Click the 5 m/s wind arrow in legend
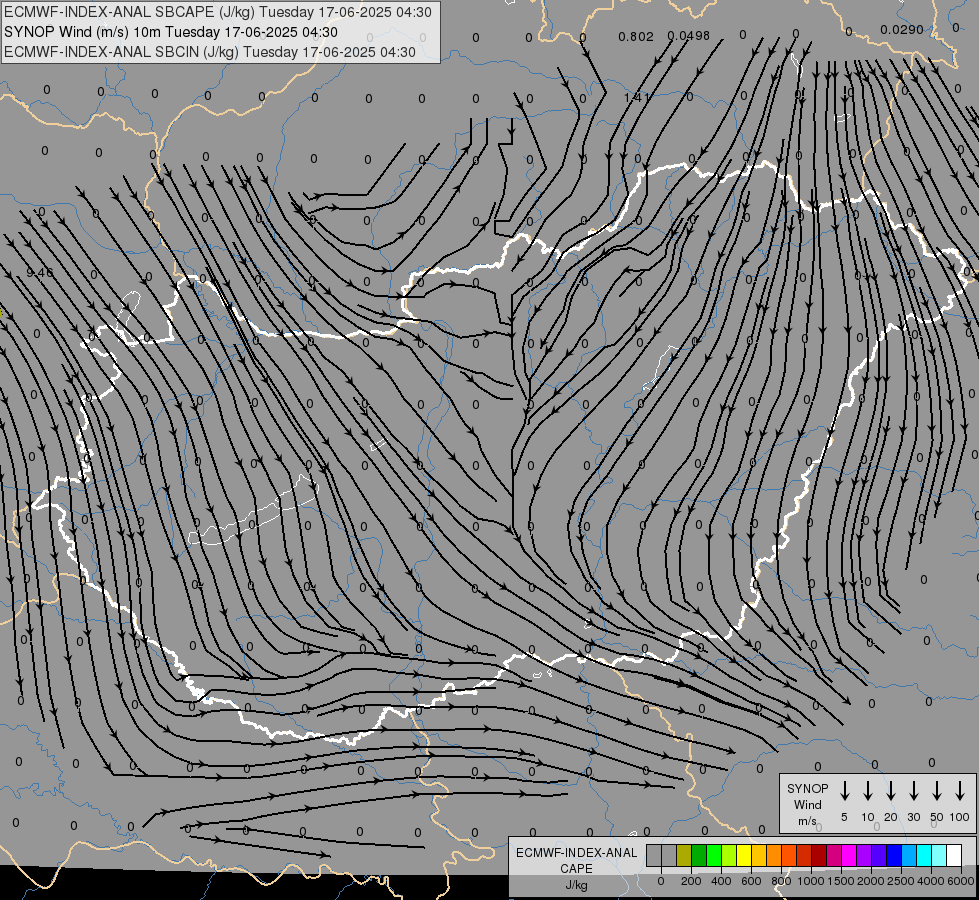979x900 pixels. 844,791
